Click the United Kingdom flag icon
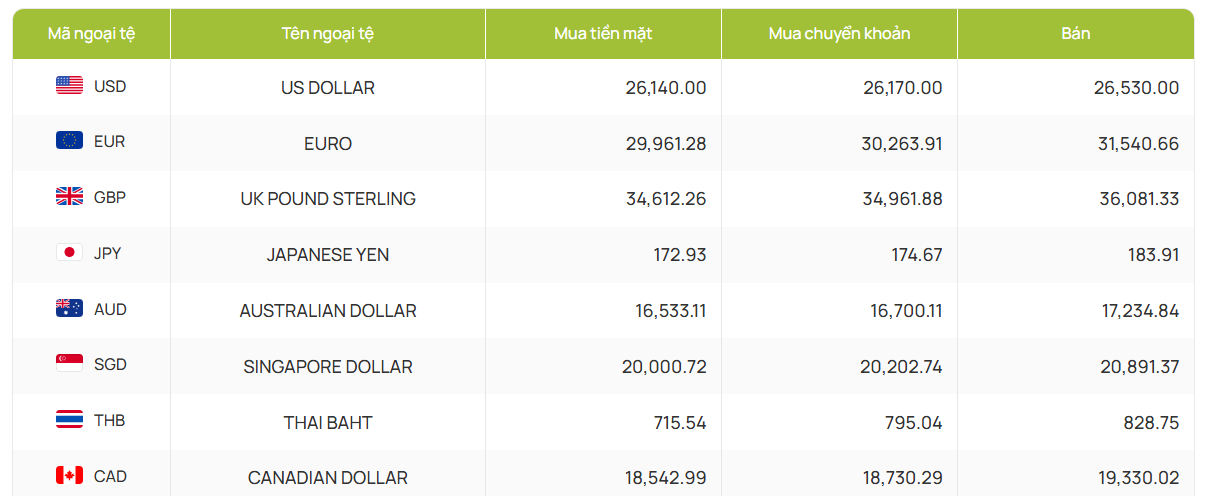This screenshot has height=496, width=1207. coord(69,197)
